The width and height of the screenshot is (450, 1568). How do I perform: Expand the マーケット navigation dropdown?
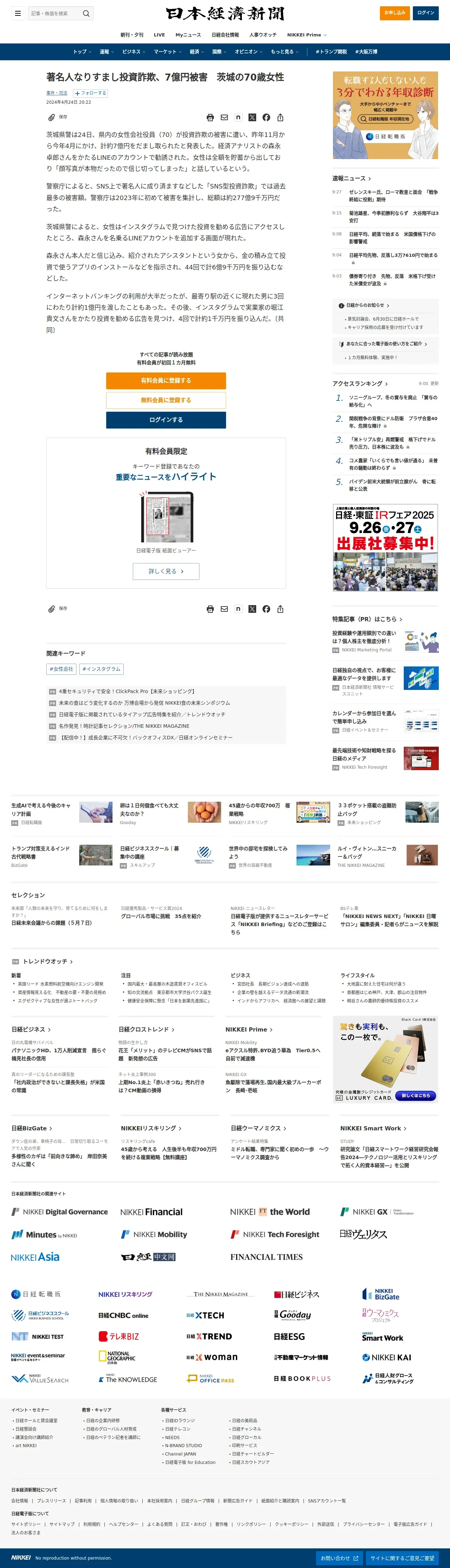click(x=168, y=52)
